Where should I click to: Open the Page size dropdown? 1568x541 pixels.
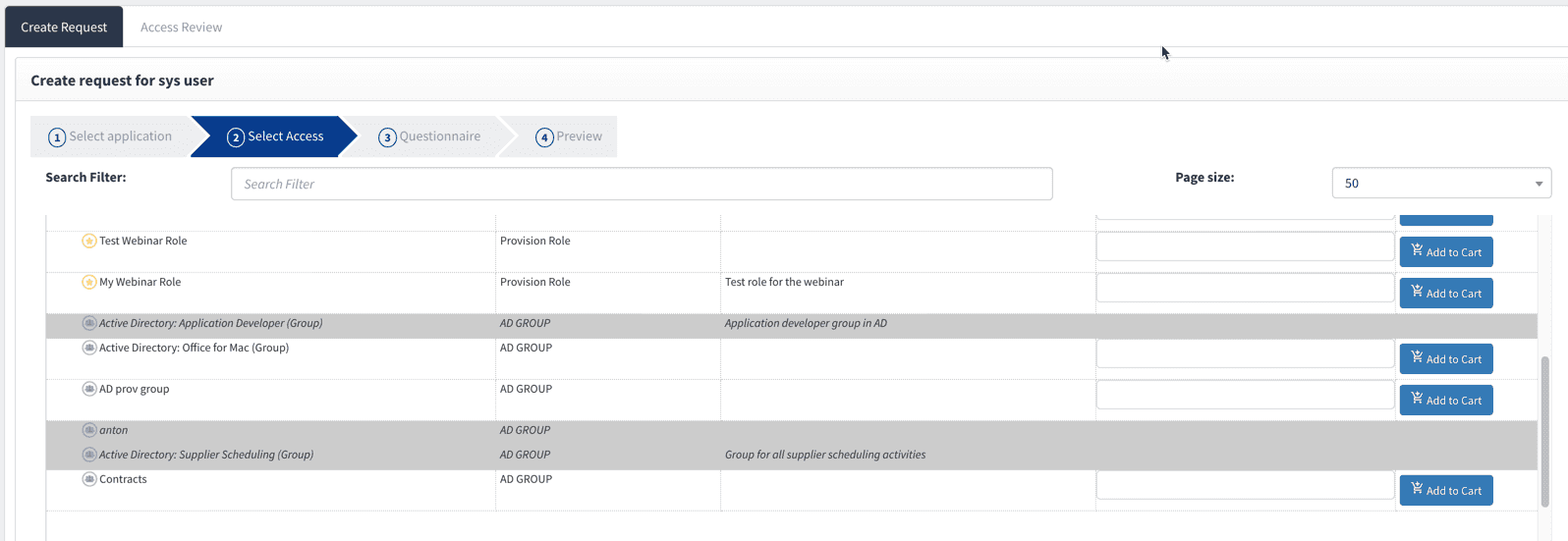pyautogui.click(x=1440, y=184)
